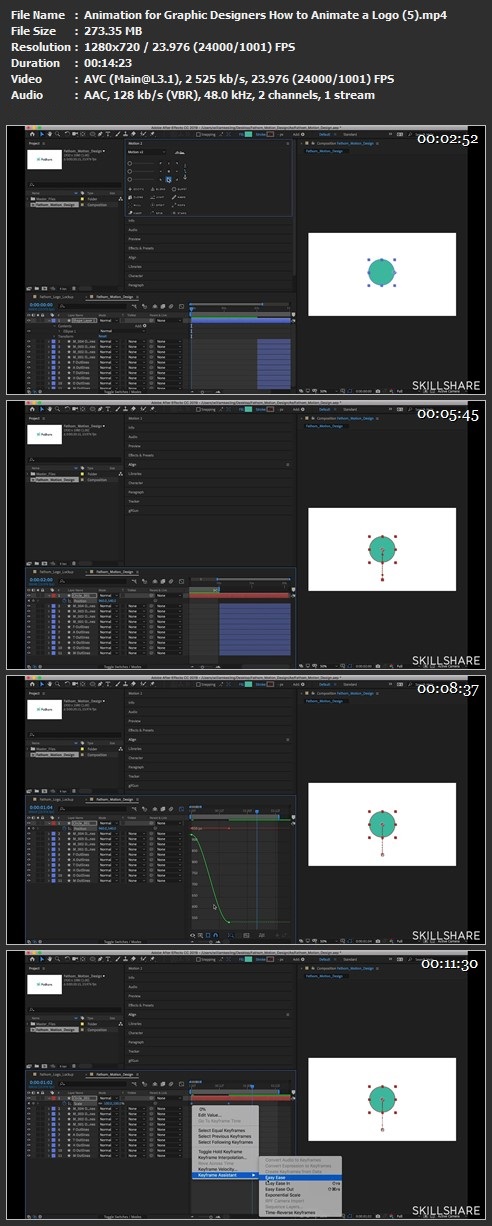492x1226 pixels.
Task: Open the Keyframe Assistant menu entry
Action: tap(217, 1174)
